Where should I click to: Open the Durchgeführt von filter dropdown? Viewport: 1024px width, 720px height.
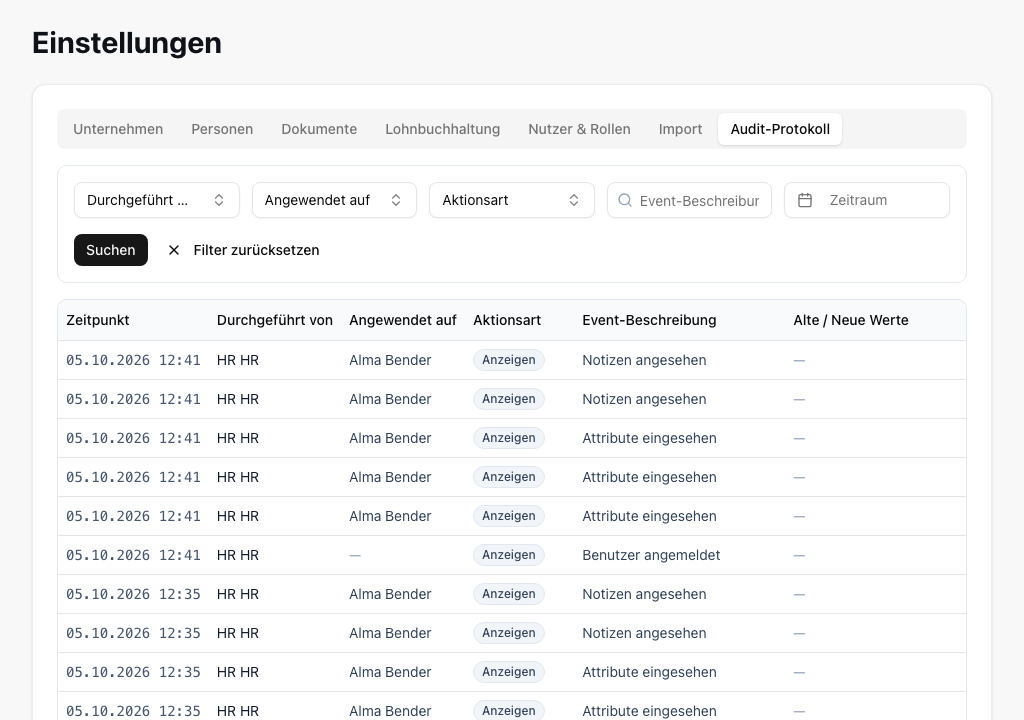click(x=157, y=200)
